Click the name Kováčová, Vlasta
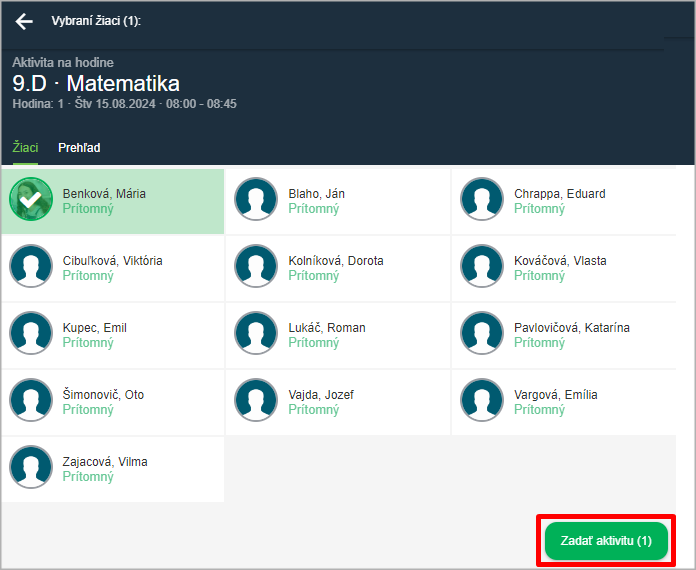696x570 pixels. pos(560,261)
